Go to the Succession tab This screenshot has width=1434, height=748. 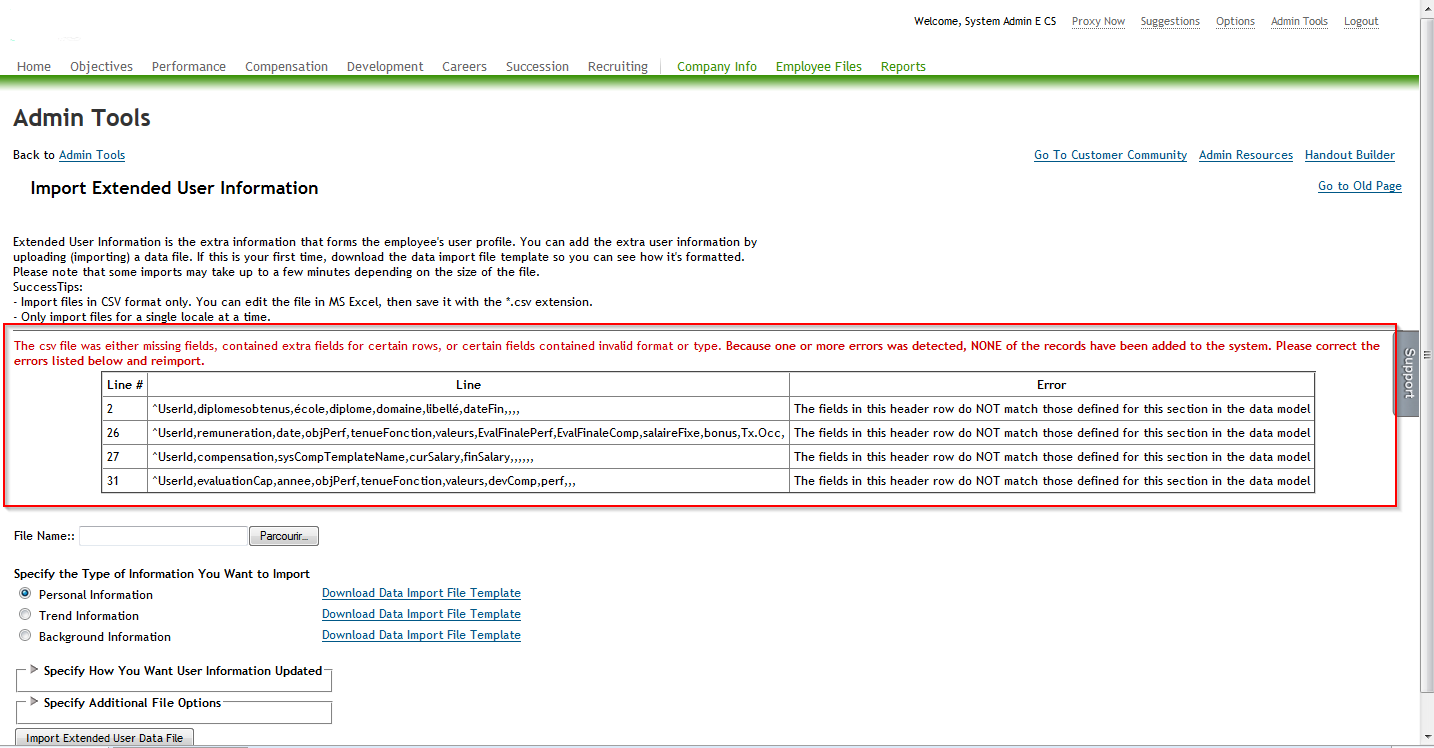pyautogui.click(x=537, y=67)
